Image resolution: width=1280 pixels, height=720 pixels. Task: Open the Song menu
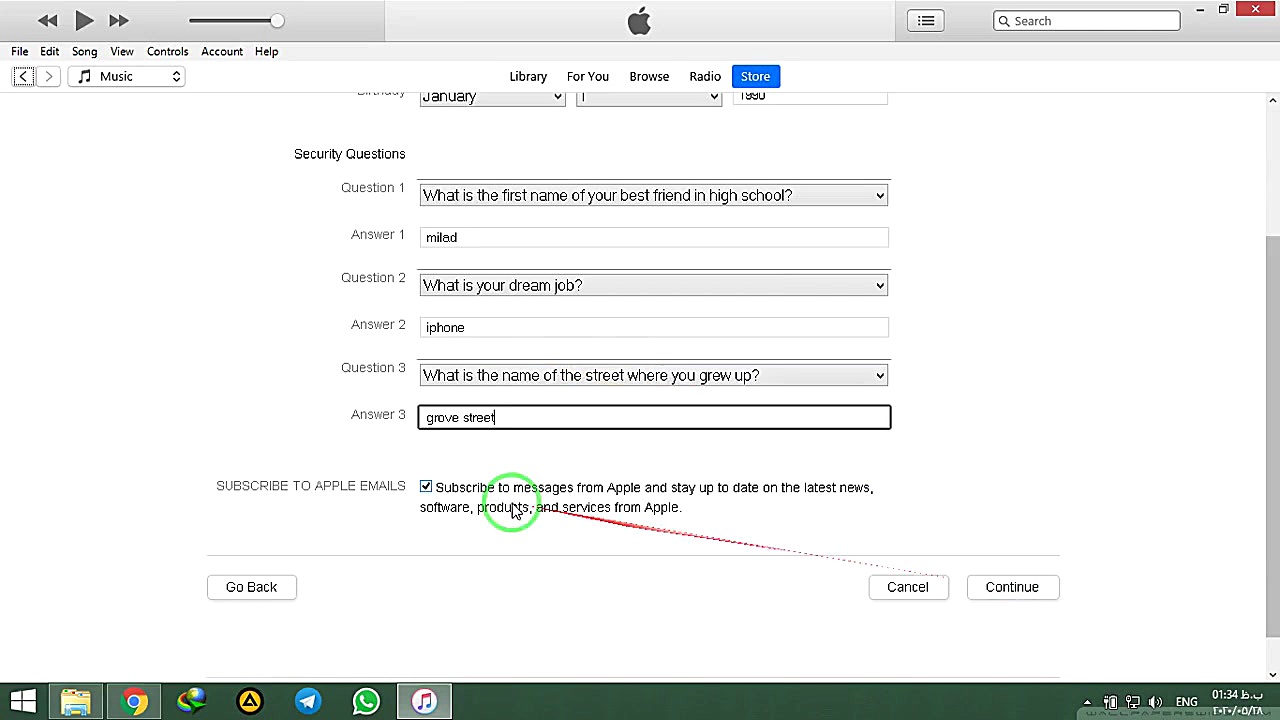pyautogui.click(x=84, y=51)
